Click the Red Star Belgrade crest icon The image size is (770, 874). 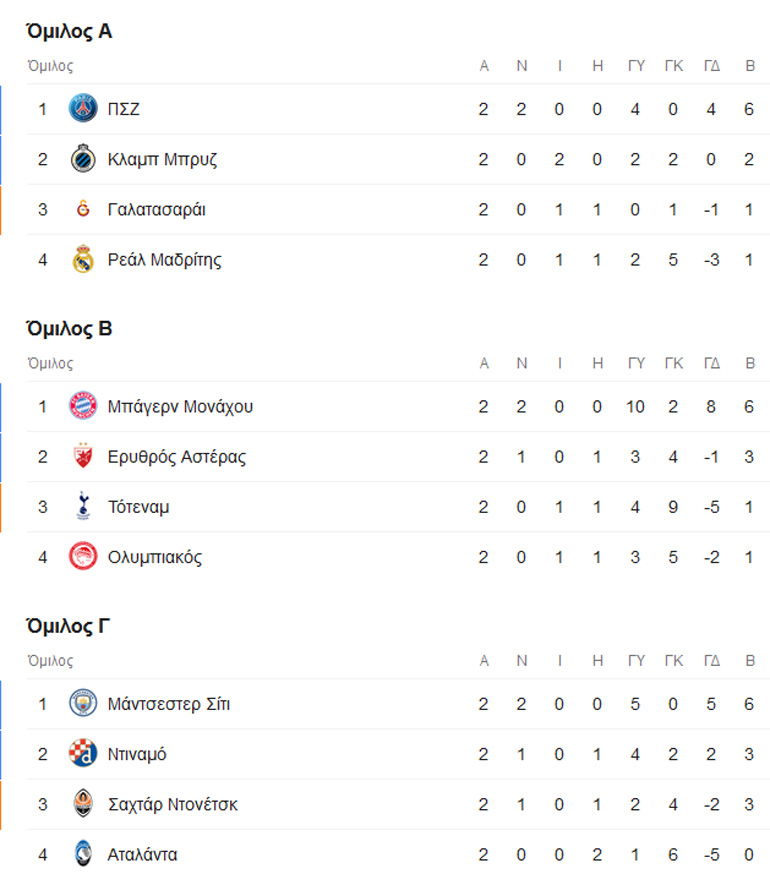coord(83,456)
